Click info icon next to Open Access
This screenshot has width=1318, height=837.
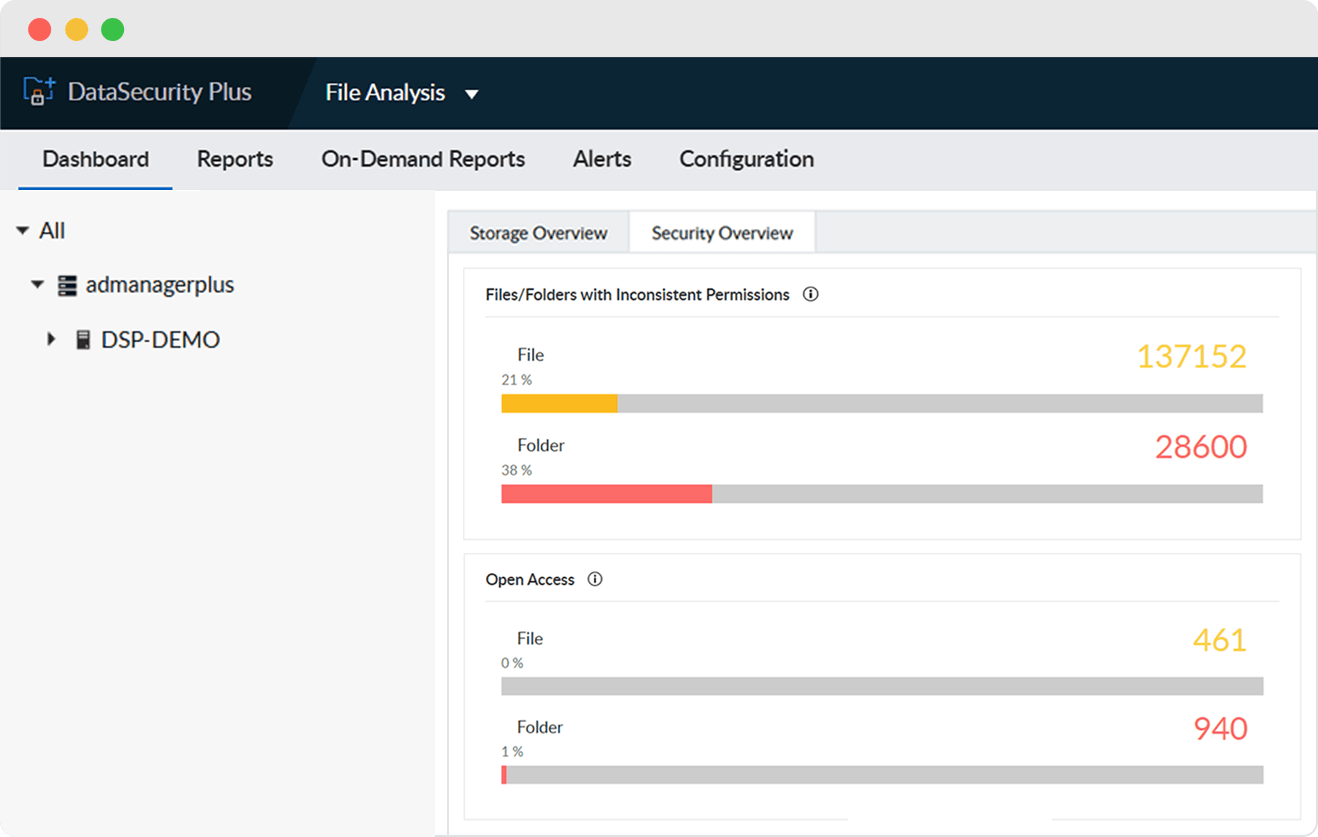595,579
